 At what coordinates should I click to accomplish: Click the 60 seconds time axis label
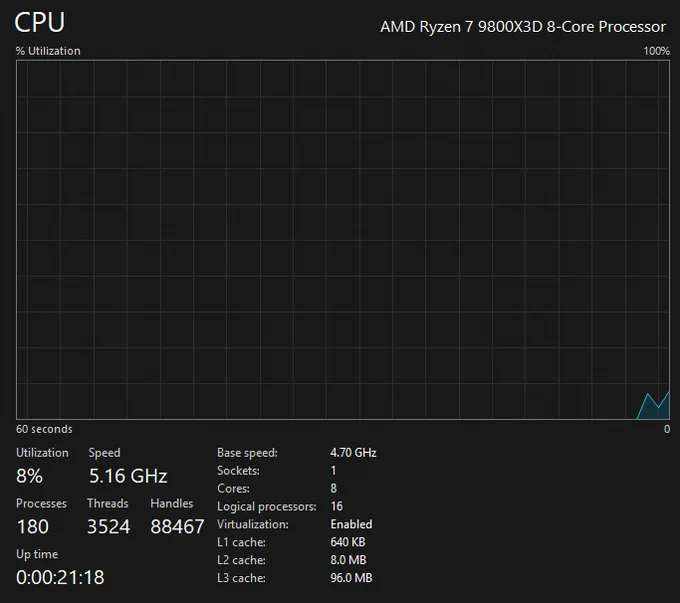[44, 429]
